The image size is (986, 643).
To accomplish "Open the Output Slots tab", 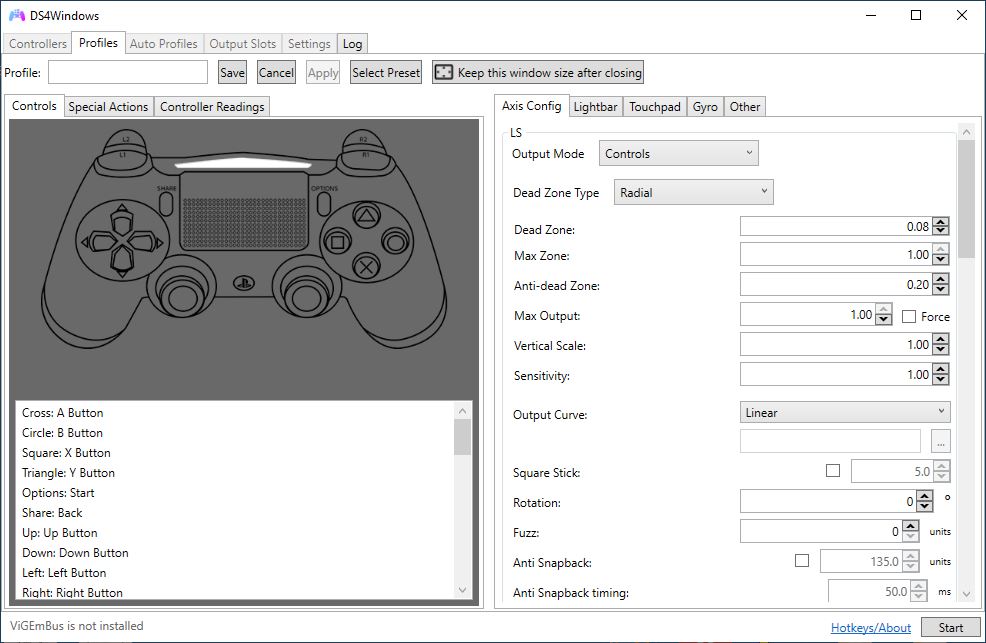I will tap(243, 43).
